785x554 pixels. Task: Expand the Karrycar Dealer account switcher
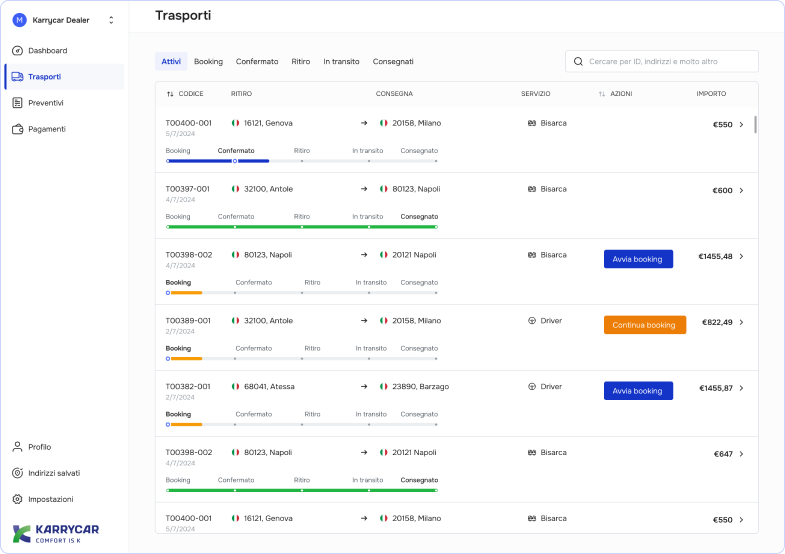click(111, 20)
